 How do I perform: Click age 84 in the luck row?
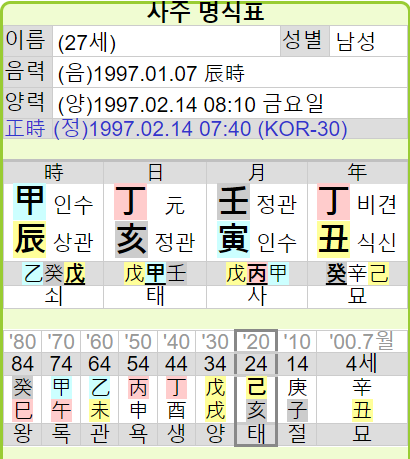(22, 364)
